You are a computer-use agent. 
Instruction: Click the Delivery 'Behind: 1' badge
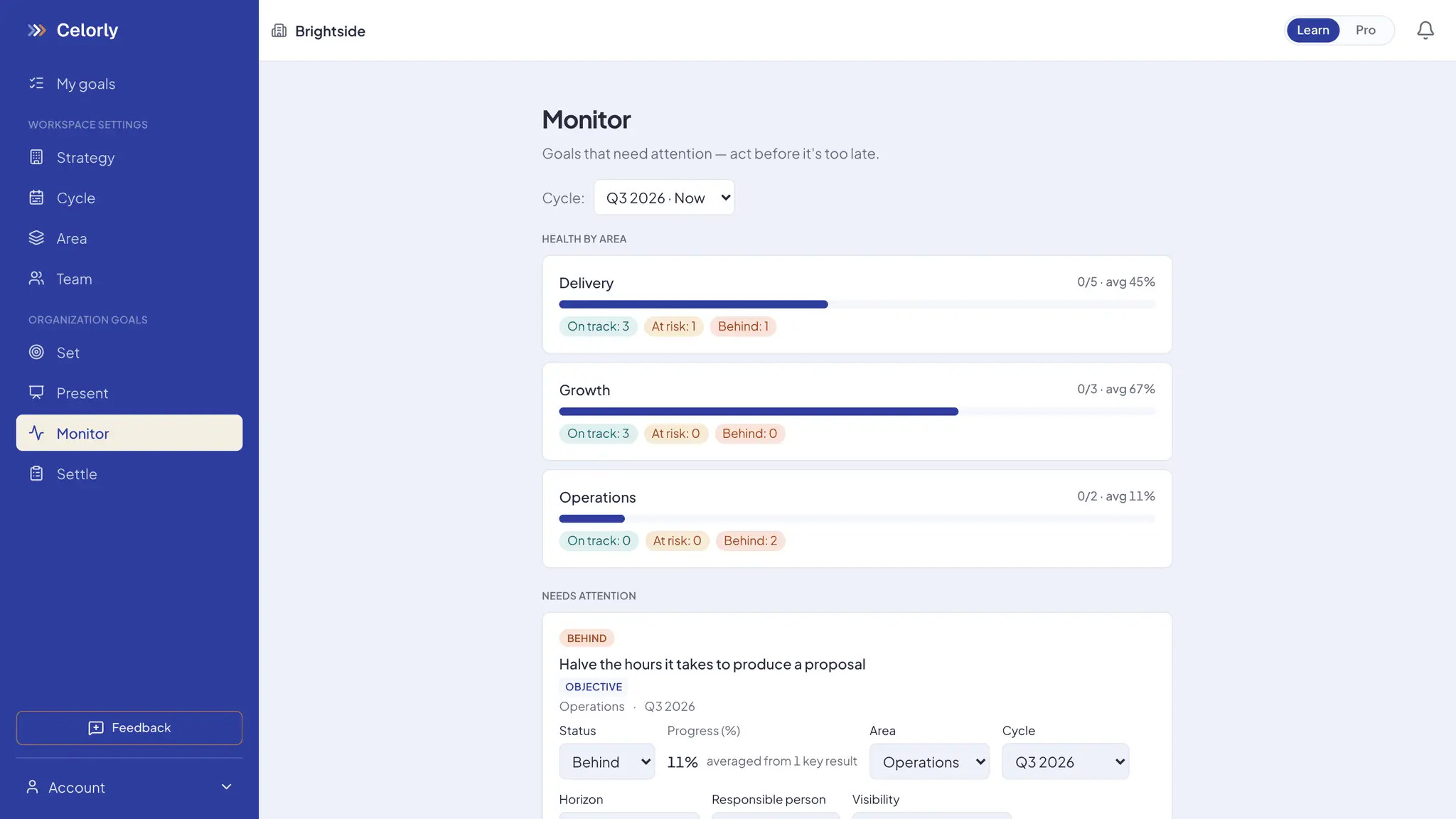pos(743,326)
